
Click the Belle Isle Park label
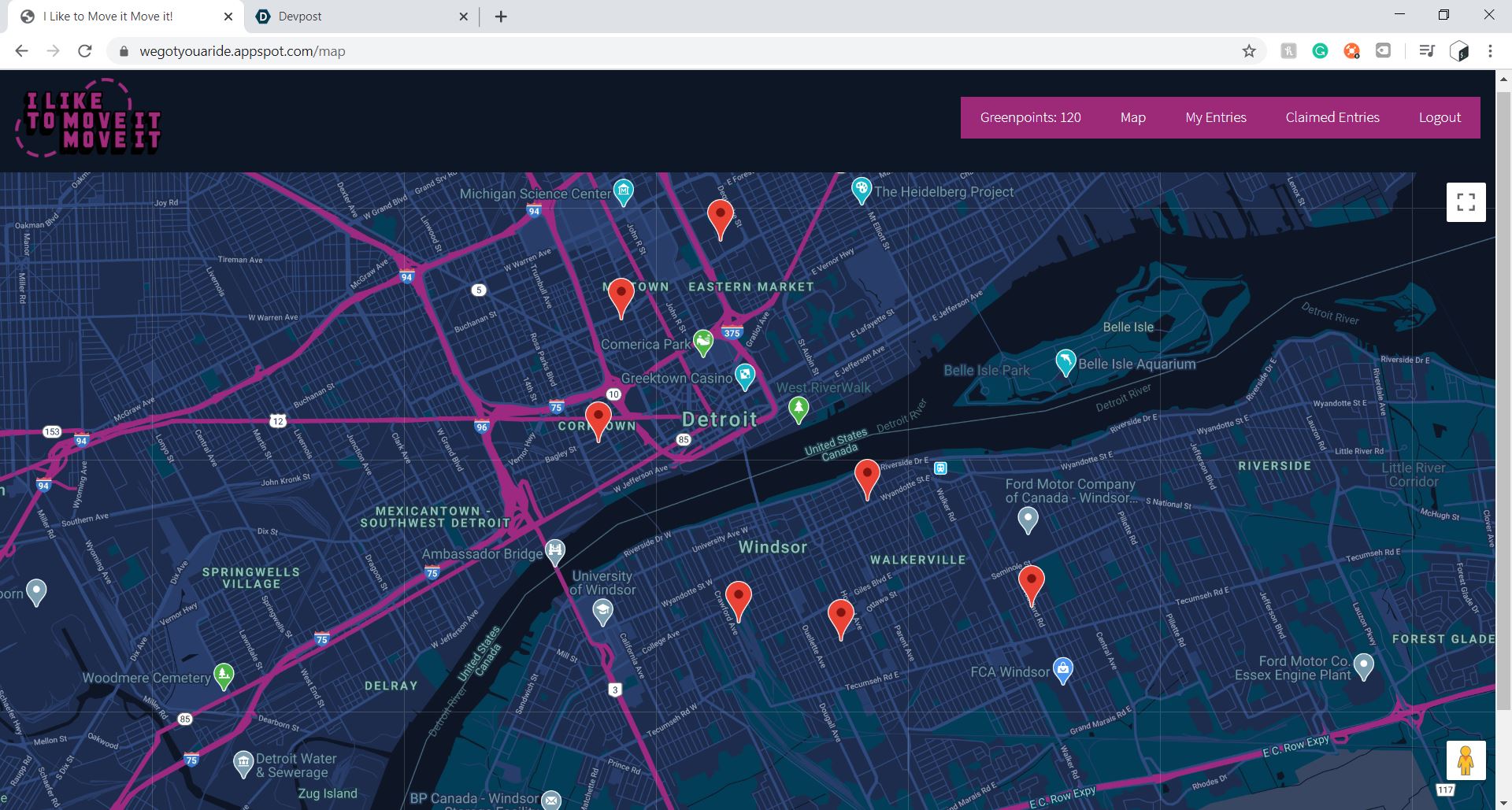987,370
